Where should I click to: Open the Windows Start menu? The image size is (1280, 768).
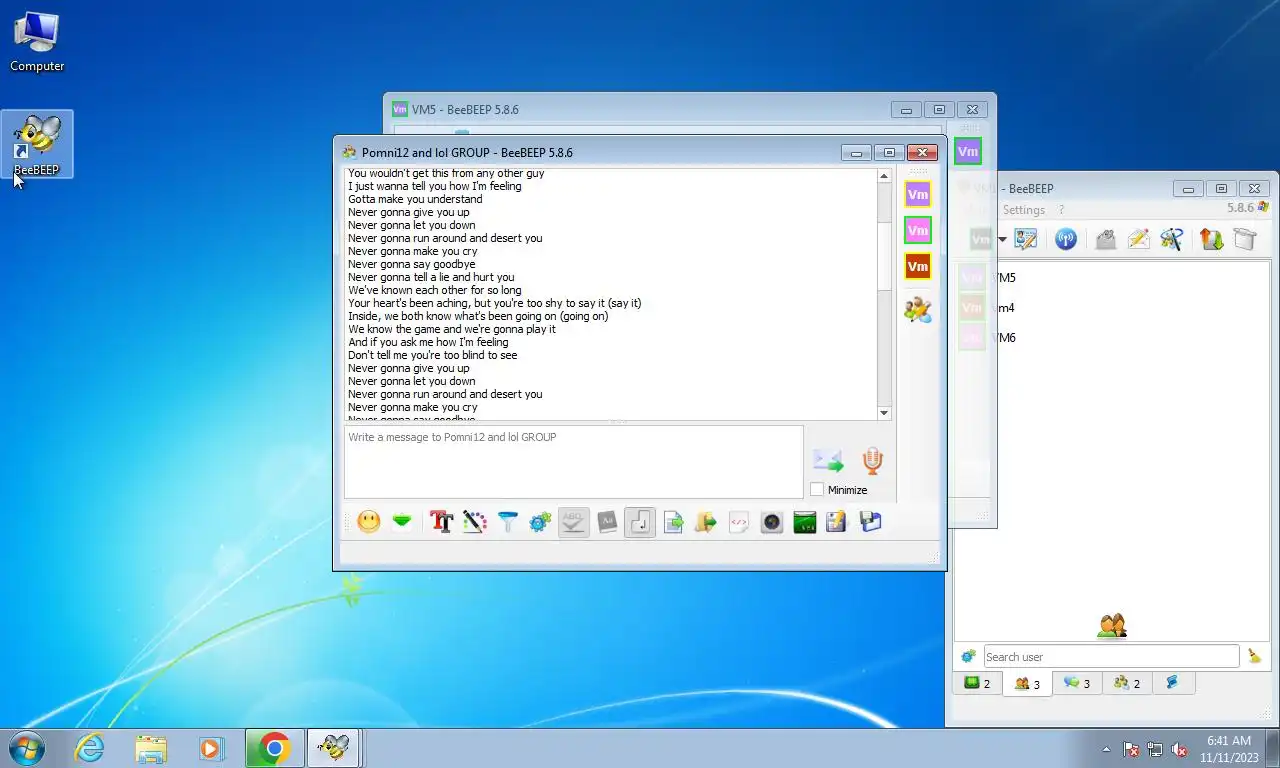coord(25,748)
